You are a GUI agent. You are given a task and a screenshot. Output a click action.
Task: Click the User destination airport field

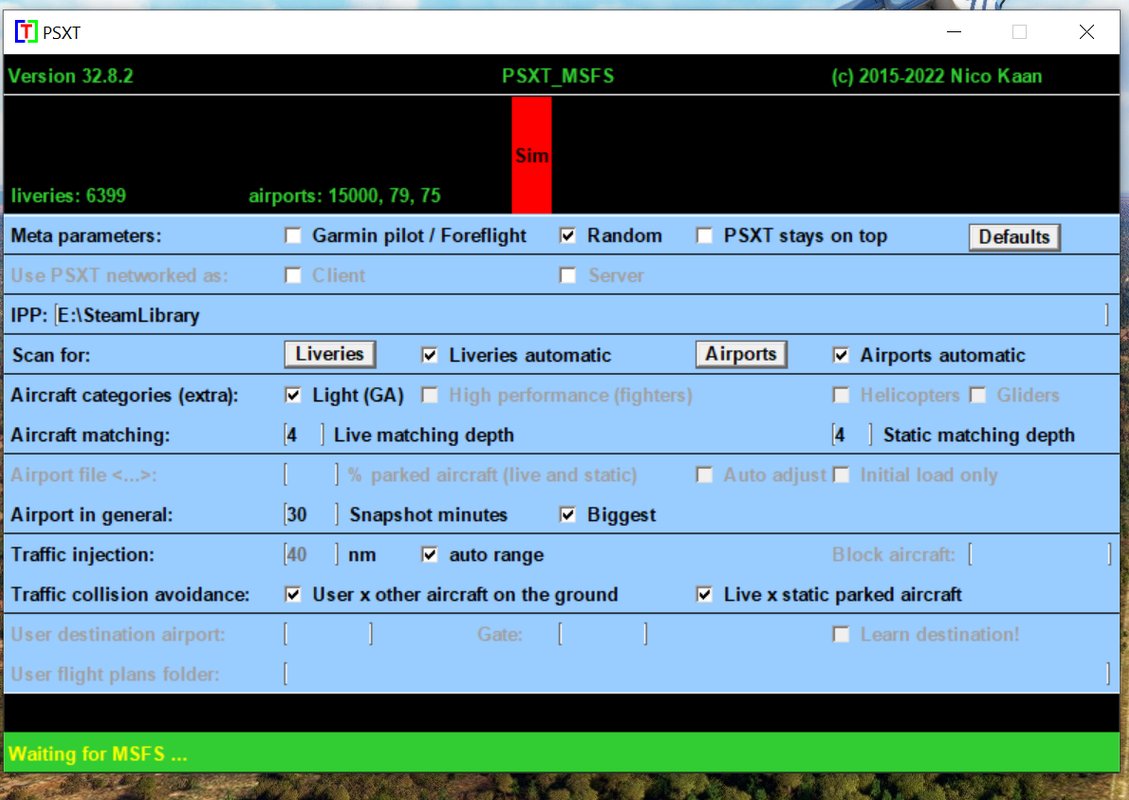[x=328, y=634]
